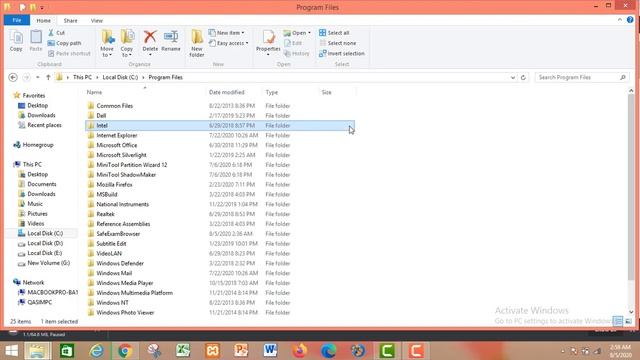Open Internet Explorer from the taskbar
Screen dimensions: 640x360
(x=96, y=351)
